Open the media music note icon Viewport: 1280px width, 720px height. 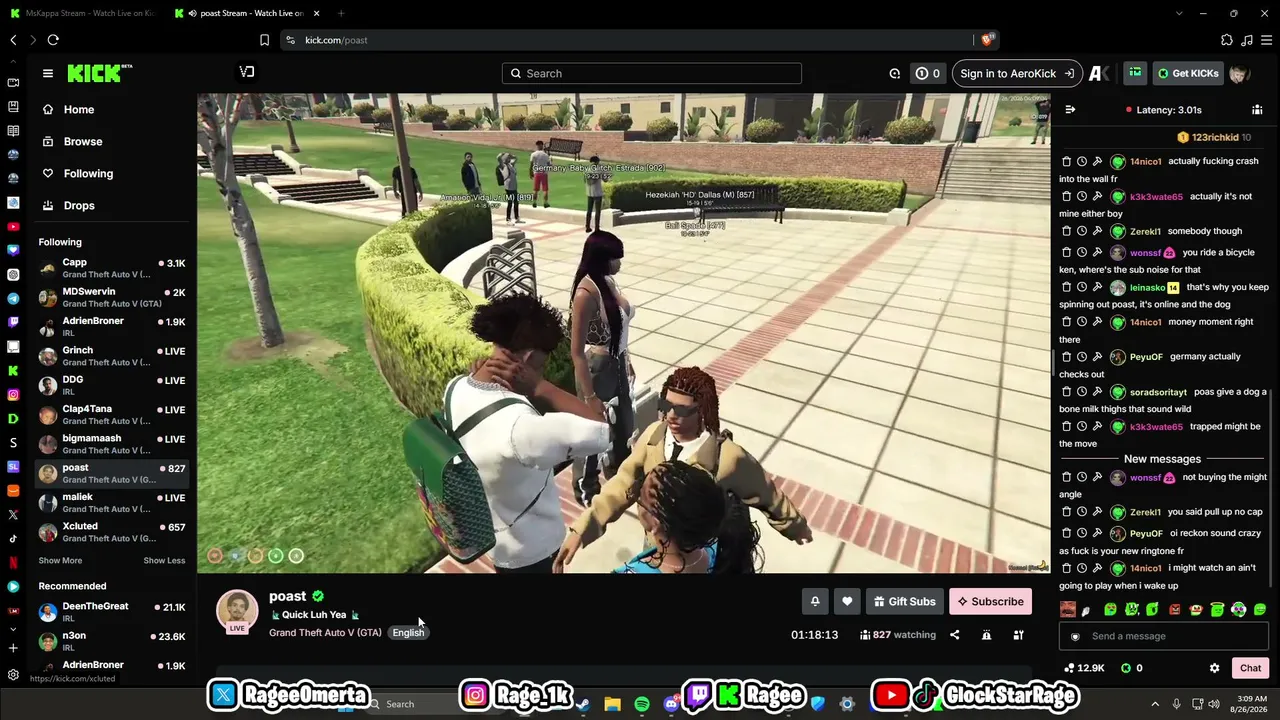click(x=1246, y=40)
